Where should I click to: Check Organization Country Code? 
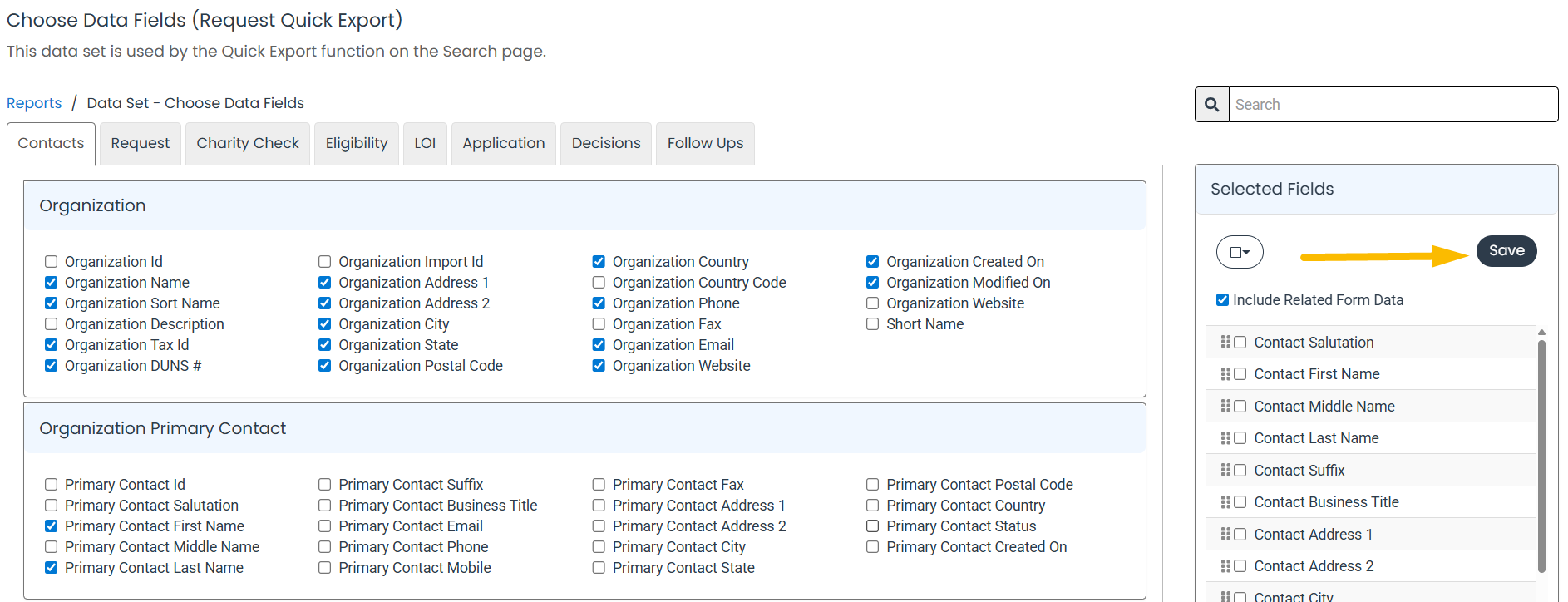click(x=599, y=283)
